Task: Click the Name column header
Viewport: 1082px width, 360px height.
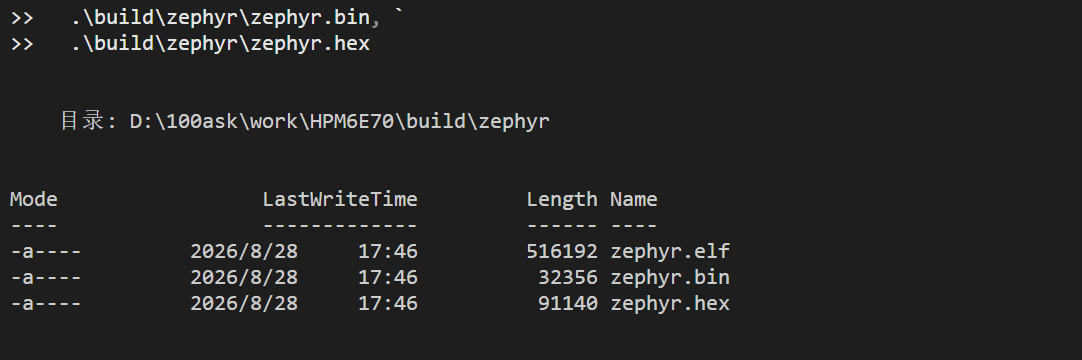Action: (x=633, y=199)
